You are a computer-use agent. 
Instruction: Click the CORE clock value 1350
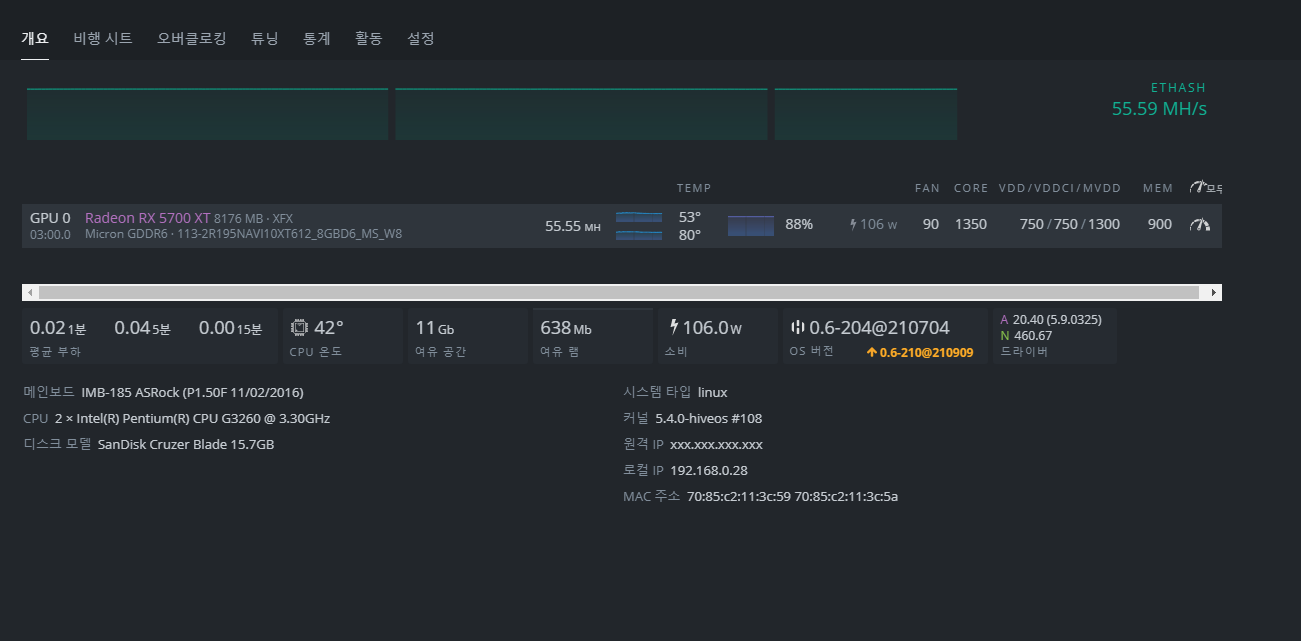971,224
